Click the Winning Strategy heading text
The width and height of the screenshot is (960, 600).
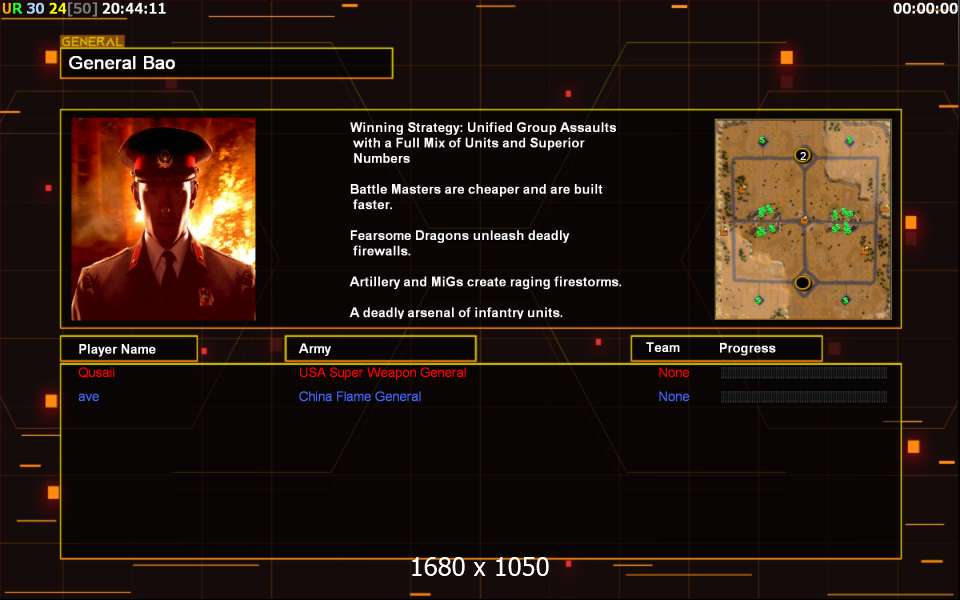pyautogui.click(x=483, y=143)
